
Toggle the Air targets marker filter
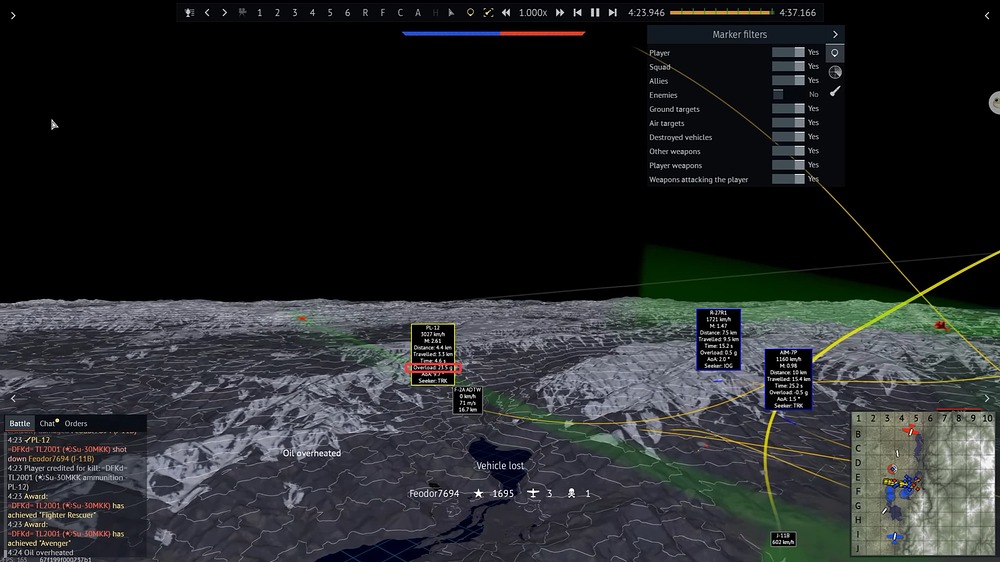pyautogui.click(x=788, y=122)
